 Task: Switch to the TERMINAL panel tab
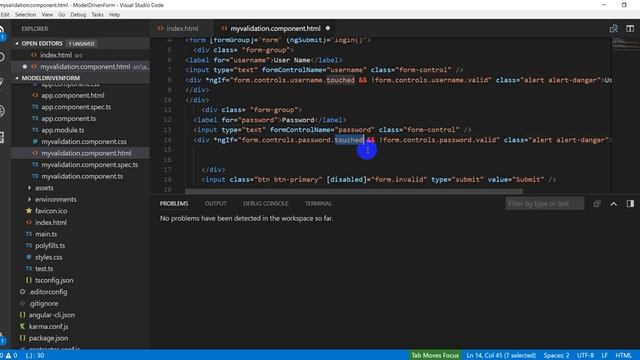(318, 203)
